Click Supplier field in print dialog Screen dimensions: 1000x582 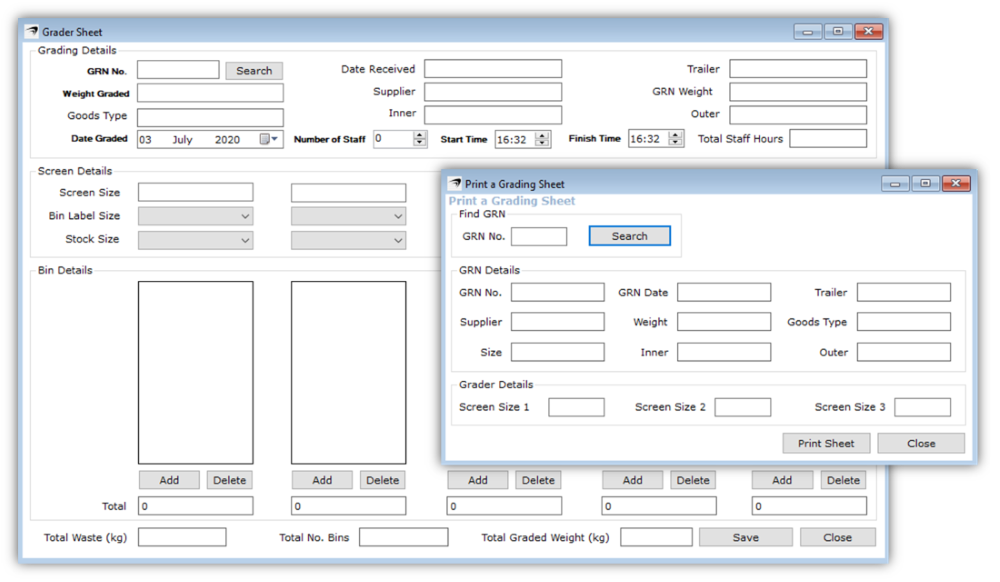tap(557, 322)
